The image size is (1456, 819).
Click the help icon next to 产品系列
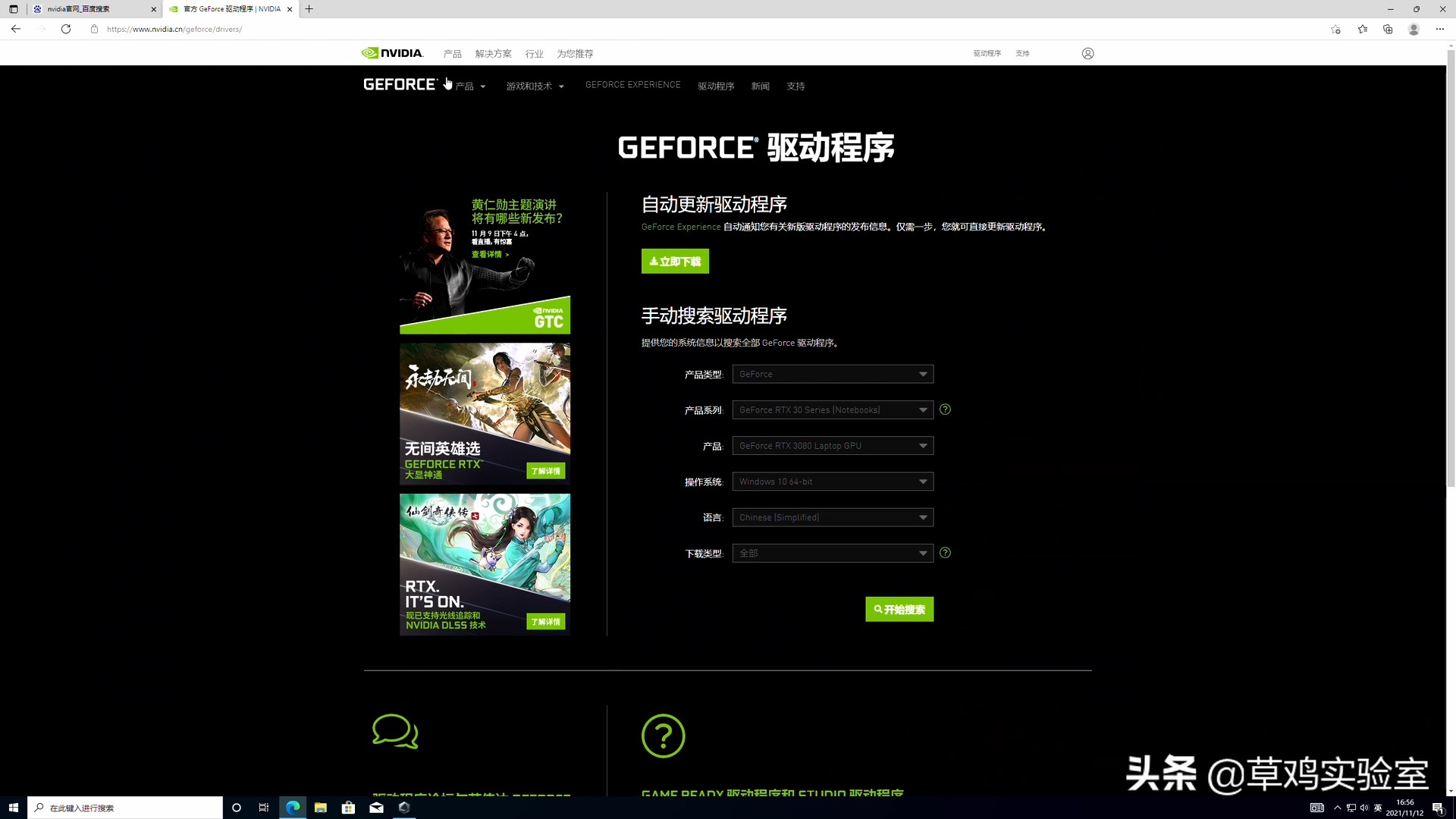pos(945,409)
